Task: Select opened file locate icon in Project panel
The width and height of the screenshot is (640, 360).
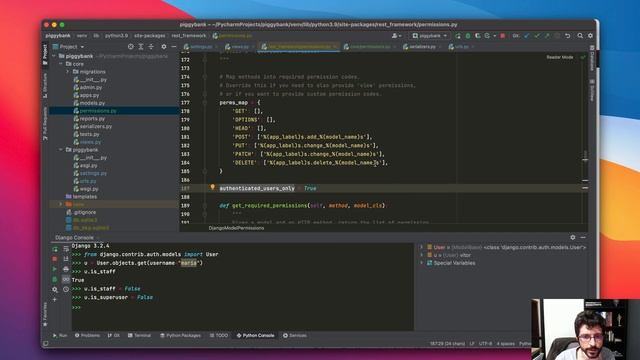Action: click(x=131, y=47)
